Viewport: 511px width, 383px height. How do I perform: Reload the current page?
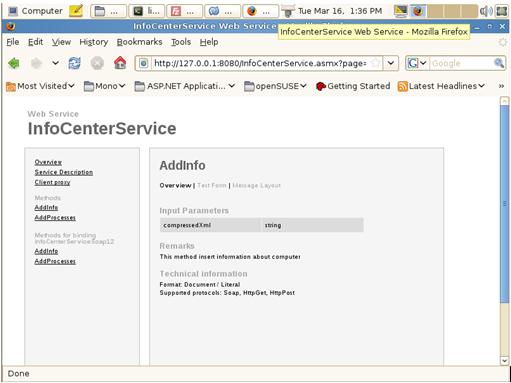pos(75,63)
